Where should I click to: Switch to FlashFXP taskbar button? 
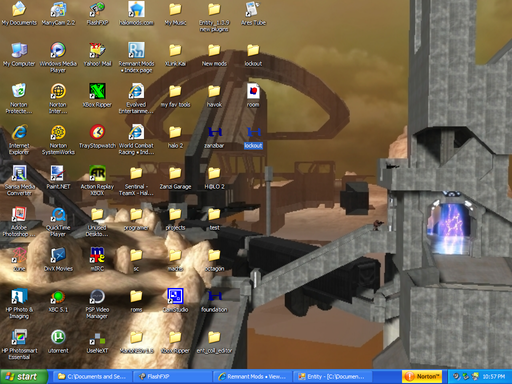pos(172,377)
